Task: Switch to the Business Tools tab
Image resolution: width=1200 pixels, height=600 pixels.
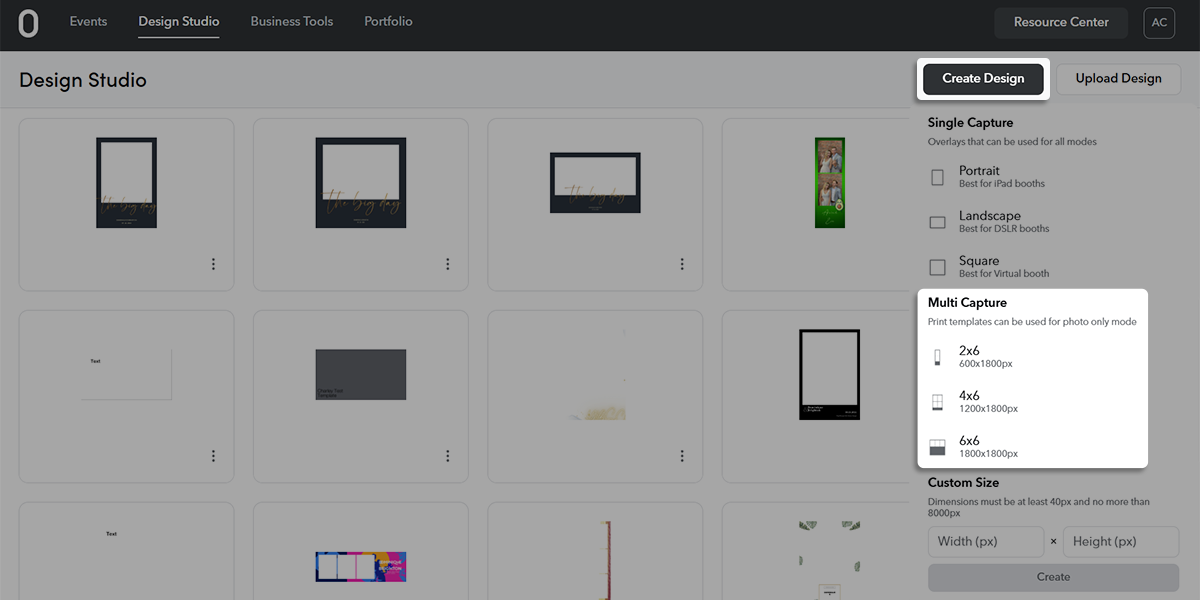Action: [292, 21]
